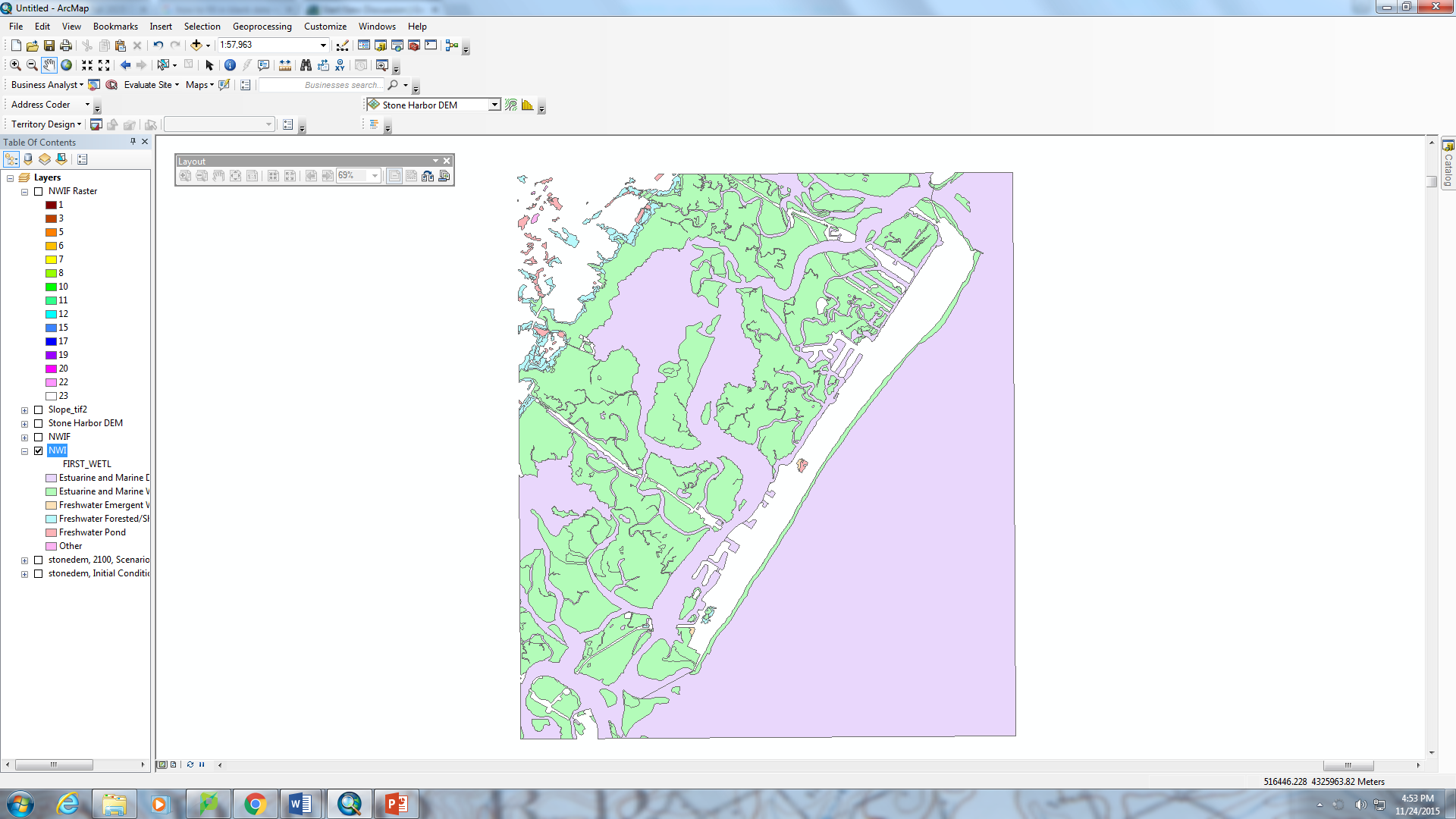Click the Go To XY tool
This screenshot has width=1456, height=819.
point(340,65)
